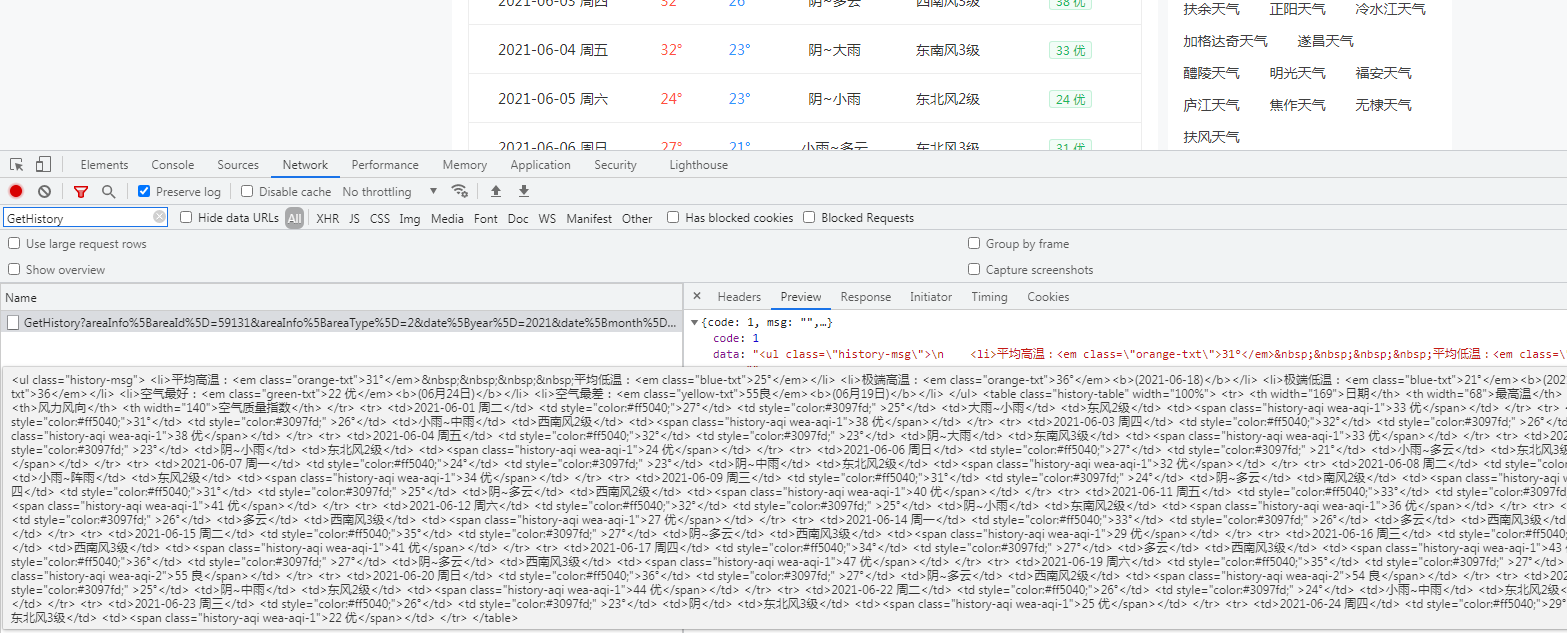Check Group by frame option

coord(974,243)
